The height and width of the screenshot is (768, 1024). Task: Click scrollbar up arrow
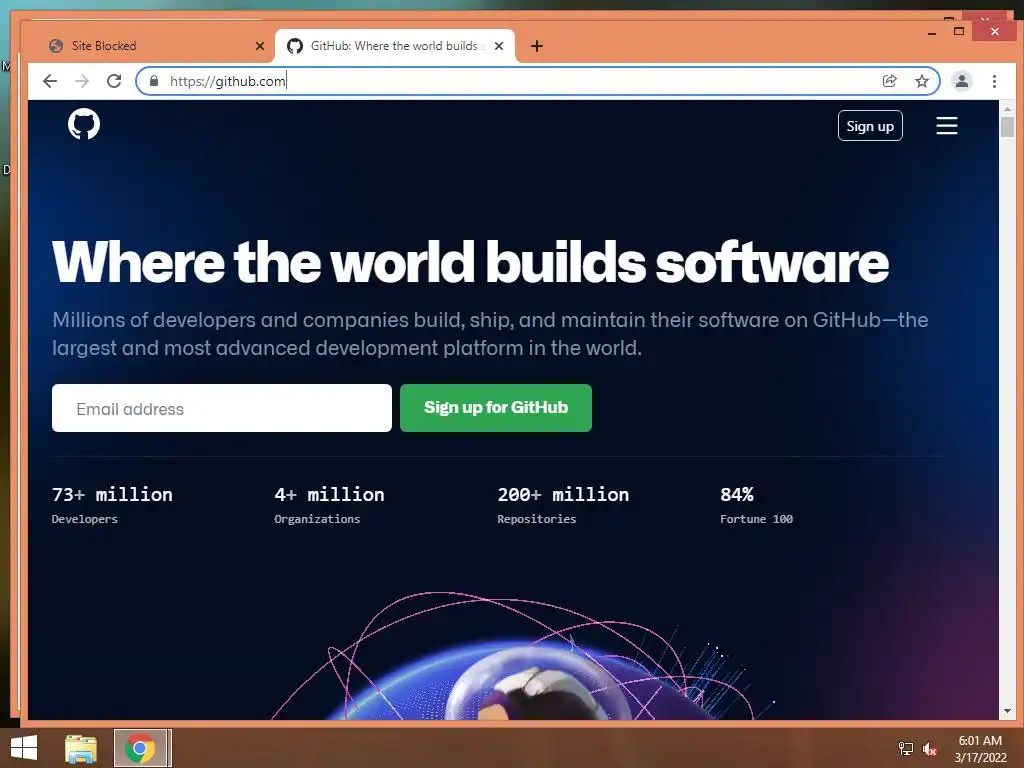[1006, 108]
